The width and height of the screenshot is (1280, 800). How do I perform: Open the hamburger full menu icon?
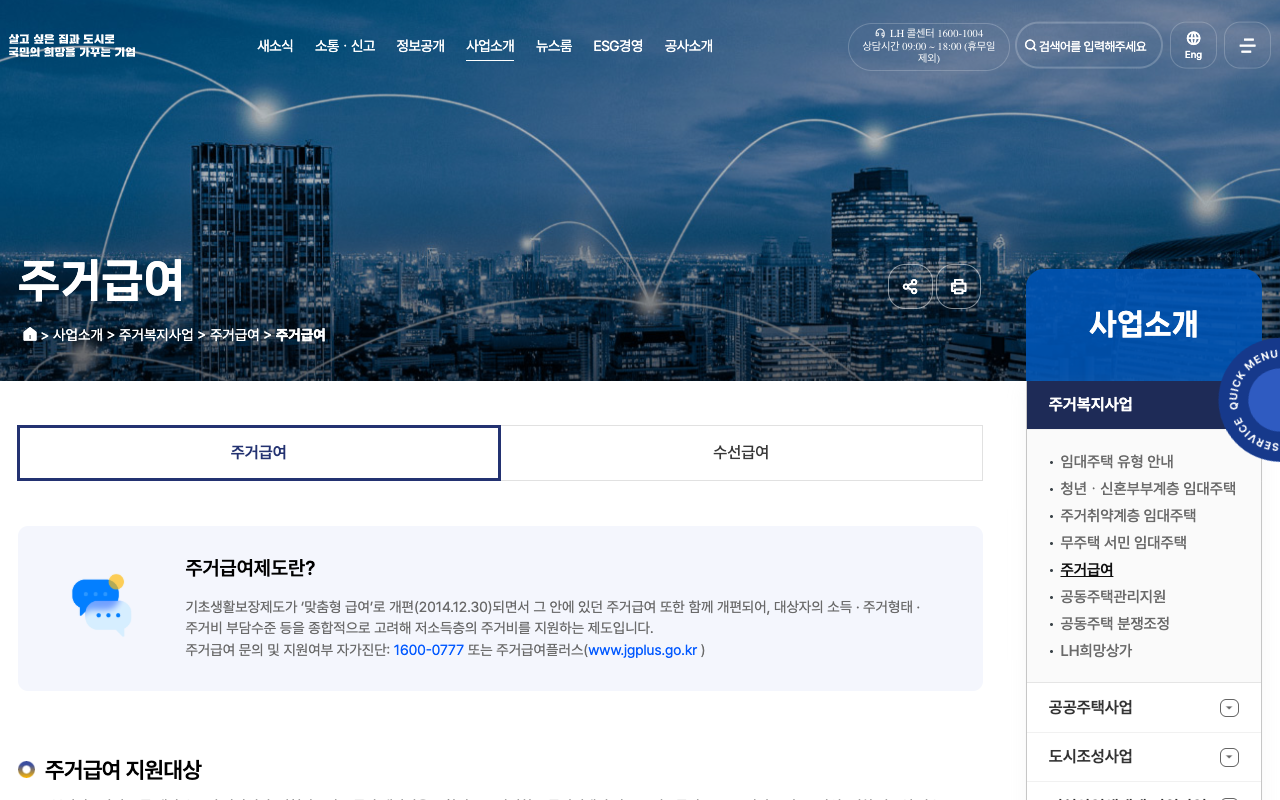(x=1247, y=46)
